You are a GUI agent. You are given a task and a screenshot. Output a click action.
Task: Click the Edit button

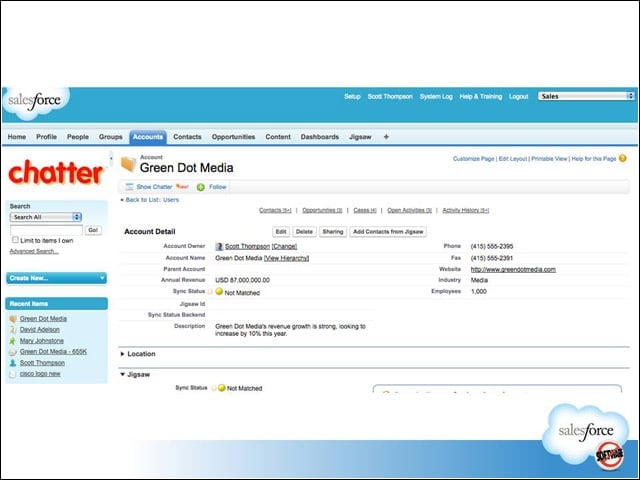[x=281, y=232]
